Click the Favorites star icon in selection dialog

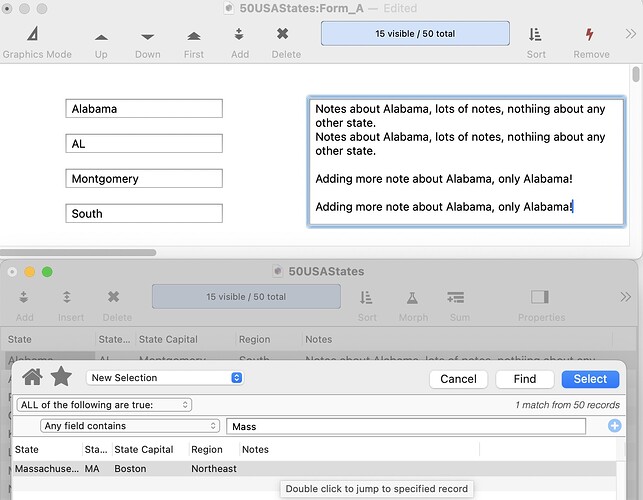(61, 376)
